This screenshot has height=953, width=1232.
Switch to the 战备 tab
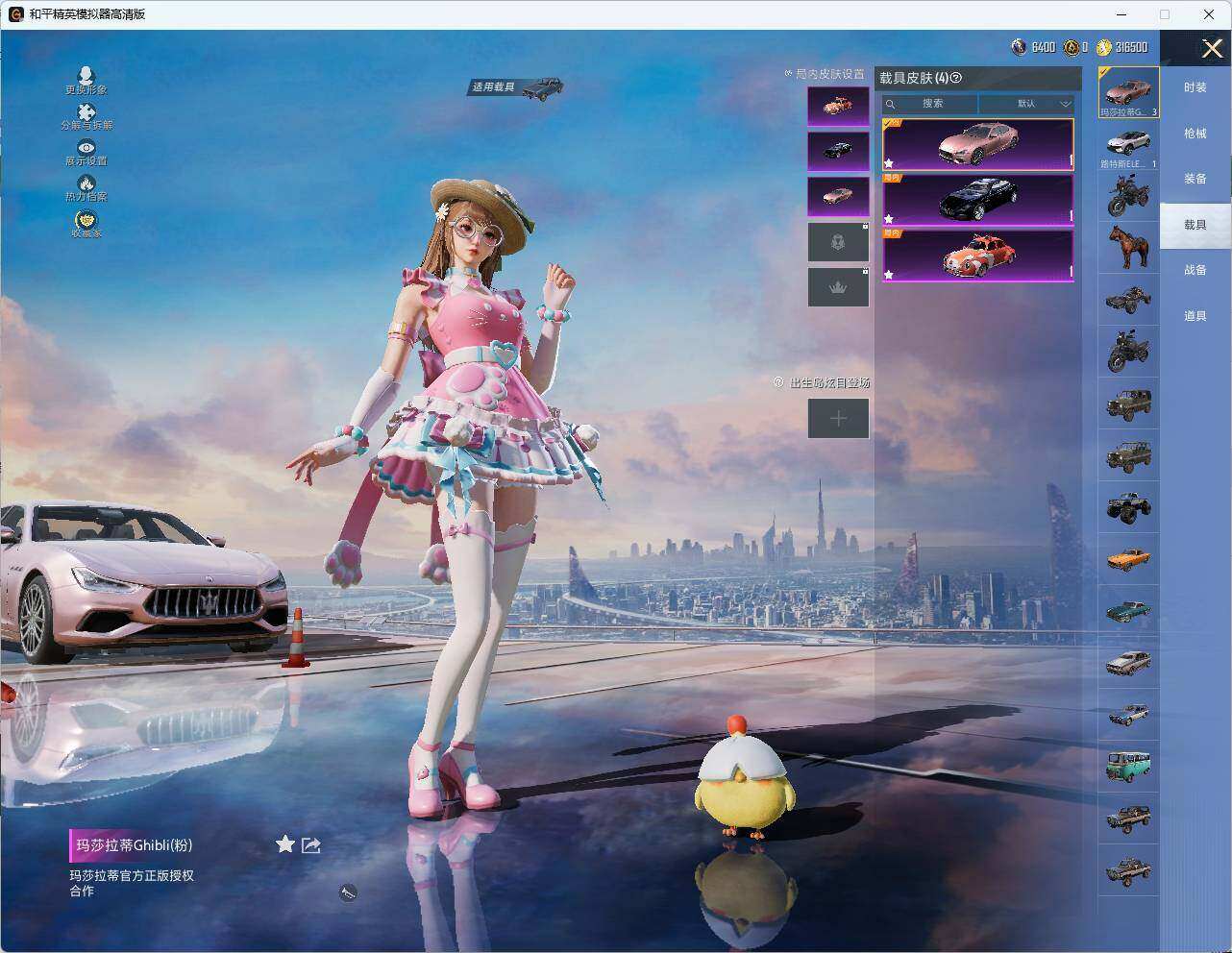1195,270
